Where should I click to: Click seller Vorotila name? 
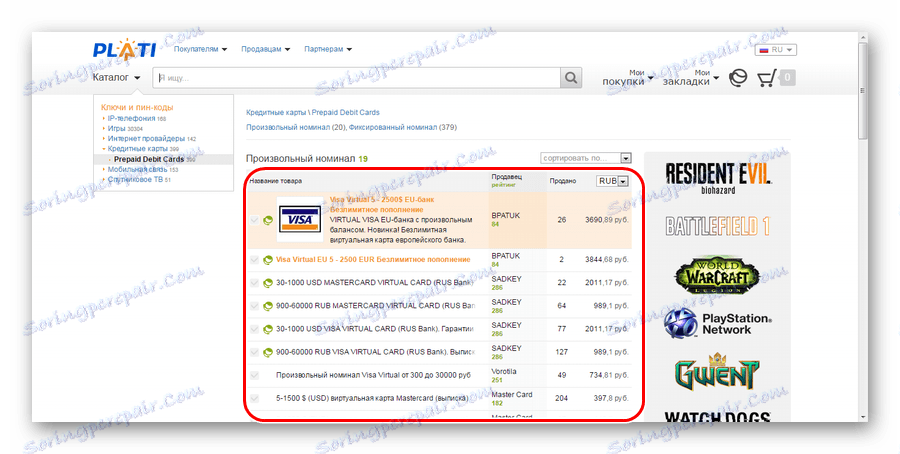[x=504, y=371]
